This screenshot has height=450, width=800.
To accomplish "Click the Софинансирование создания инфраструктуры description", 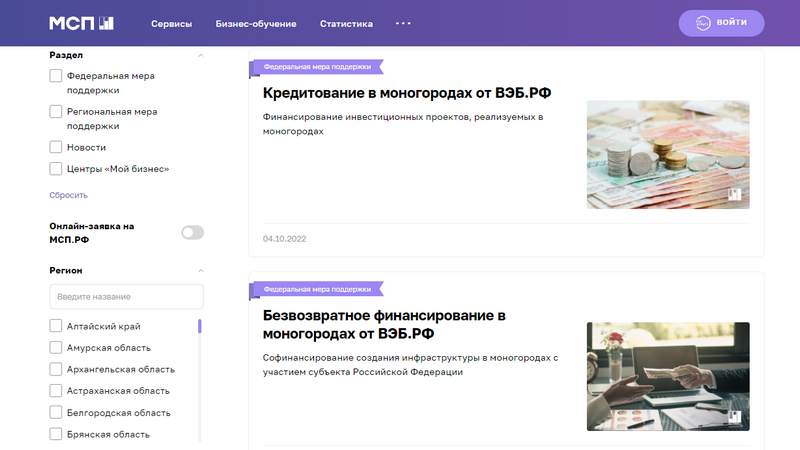I will [410, 365].
